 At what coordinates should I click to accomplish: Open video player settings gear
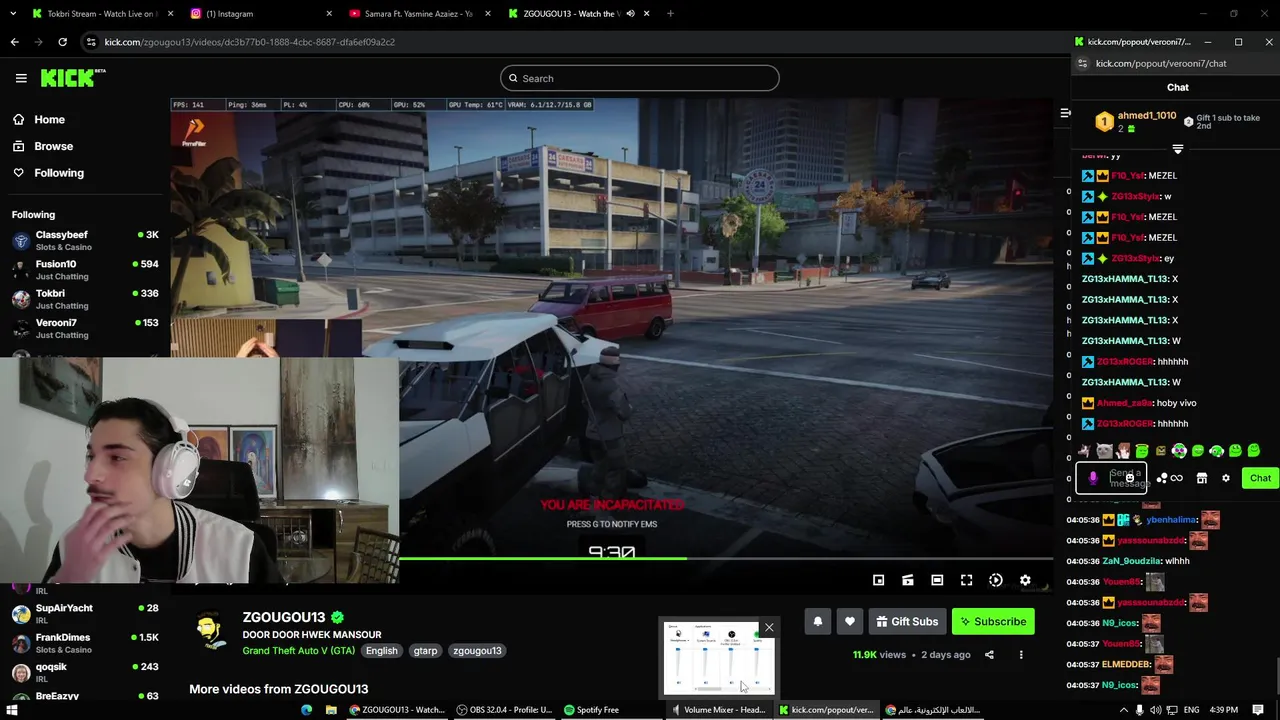pos(1025,580)
